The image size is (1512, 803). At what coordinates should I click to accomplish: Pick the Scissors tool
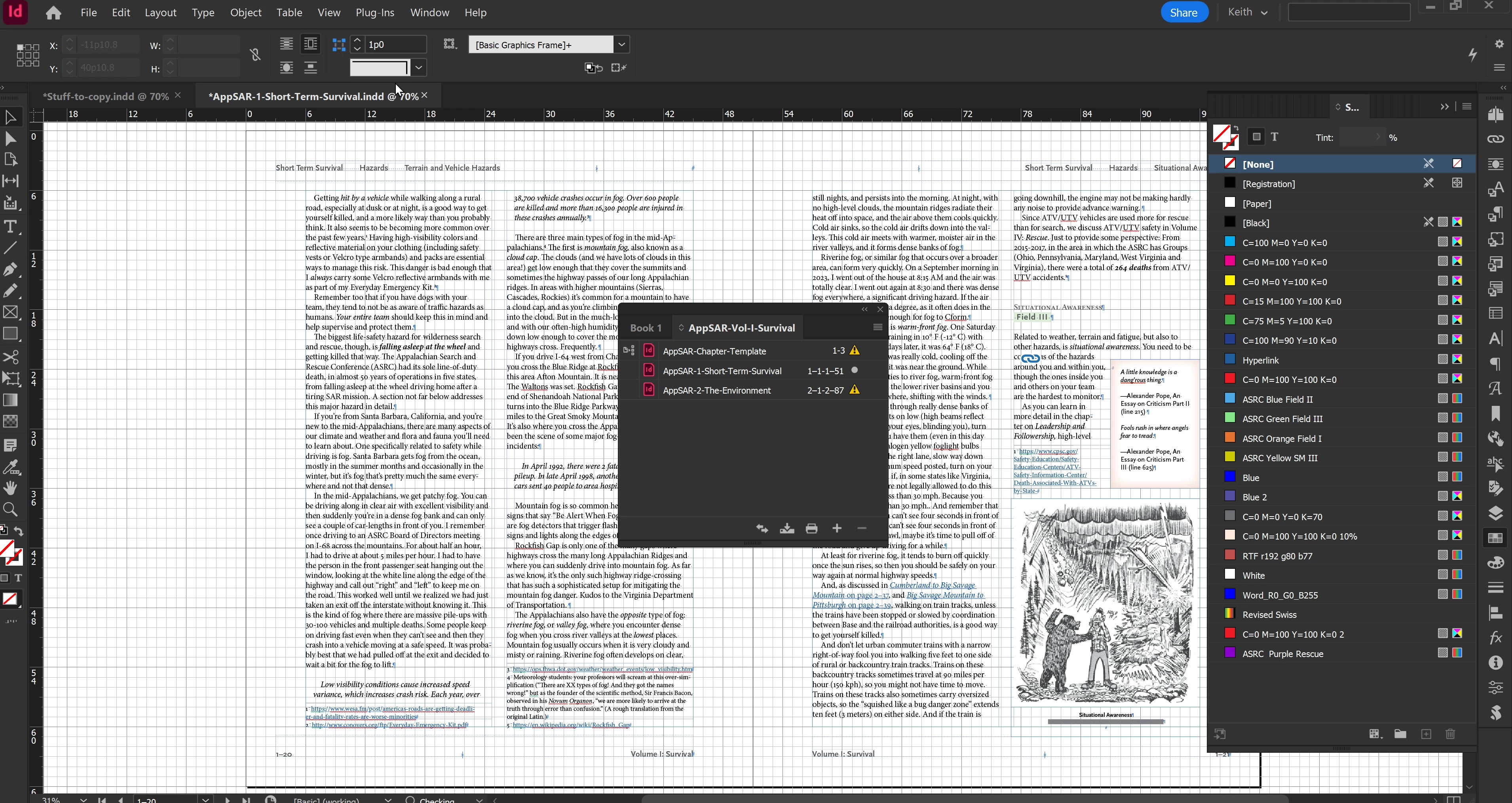coord(10,357)
